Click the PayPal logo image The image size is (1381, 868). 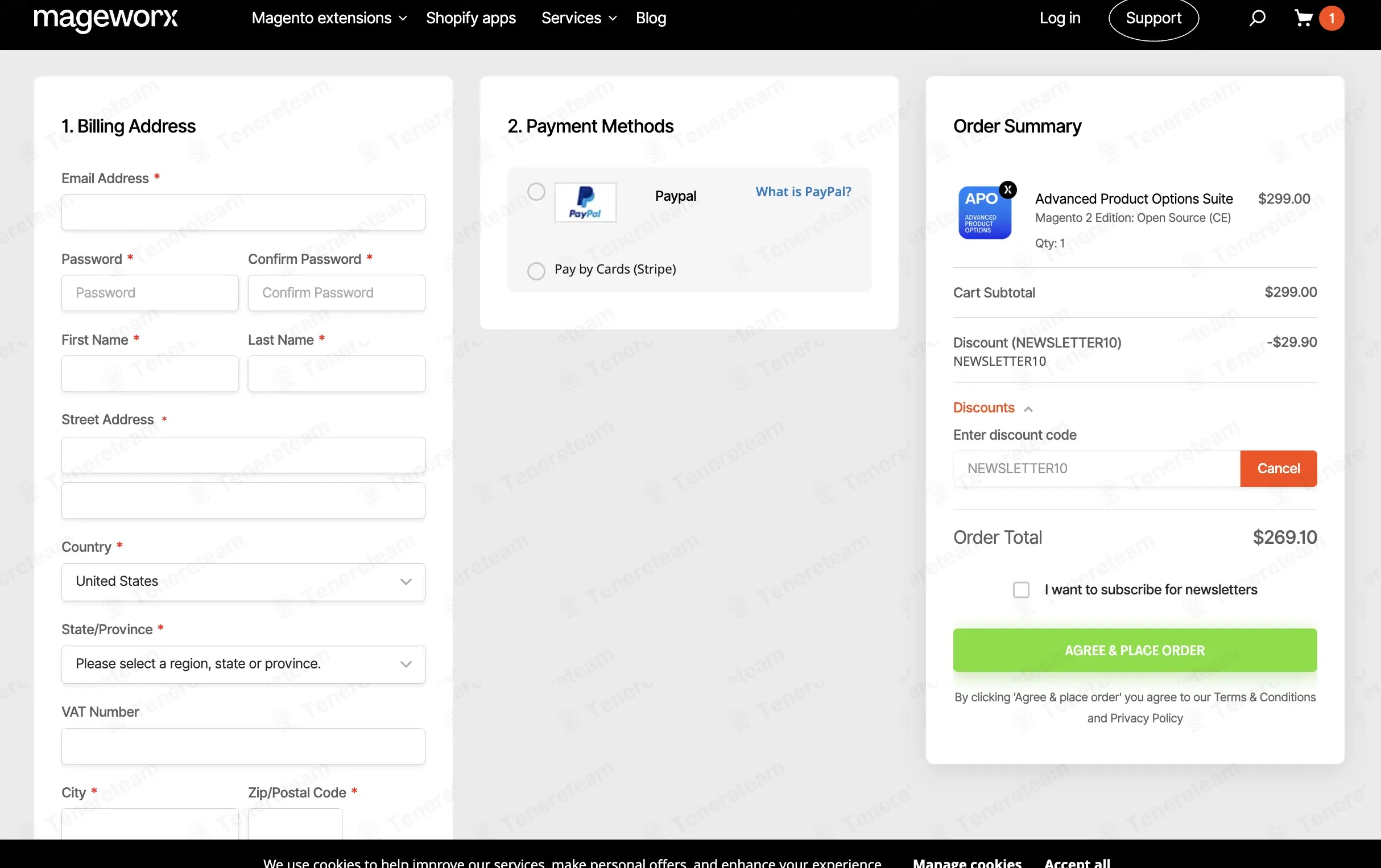(x=585, y=202)
